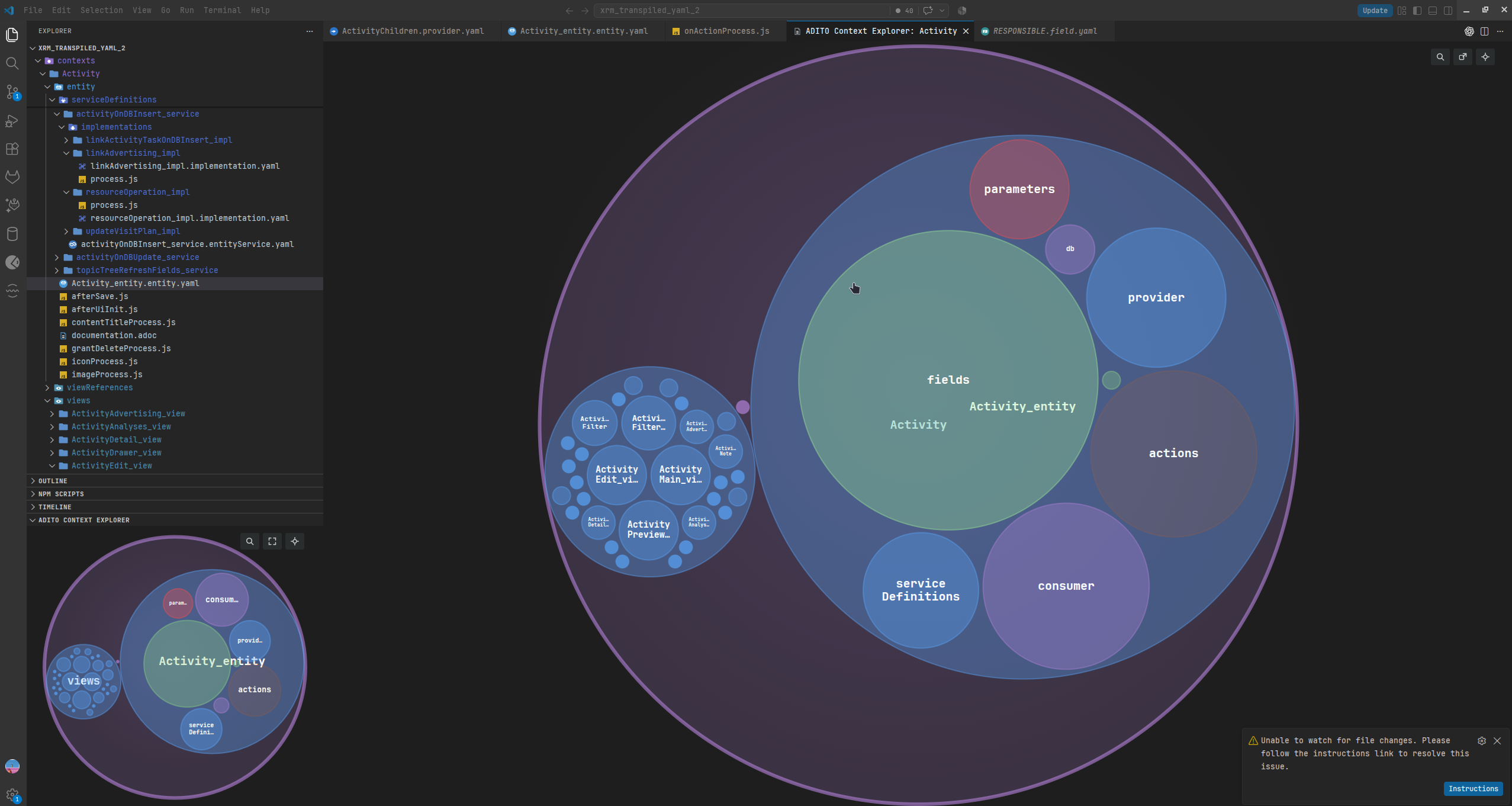This screenshot has height=806, width=1512.
Task: Open the database icon in activity bar
Action: tap(12, 234)
